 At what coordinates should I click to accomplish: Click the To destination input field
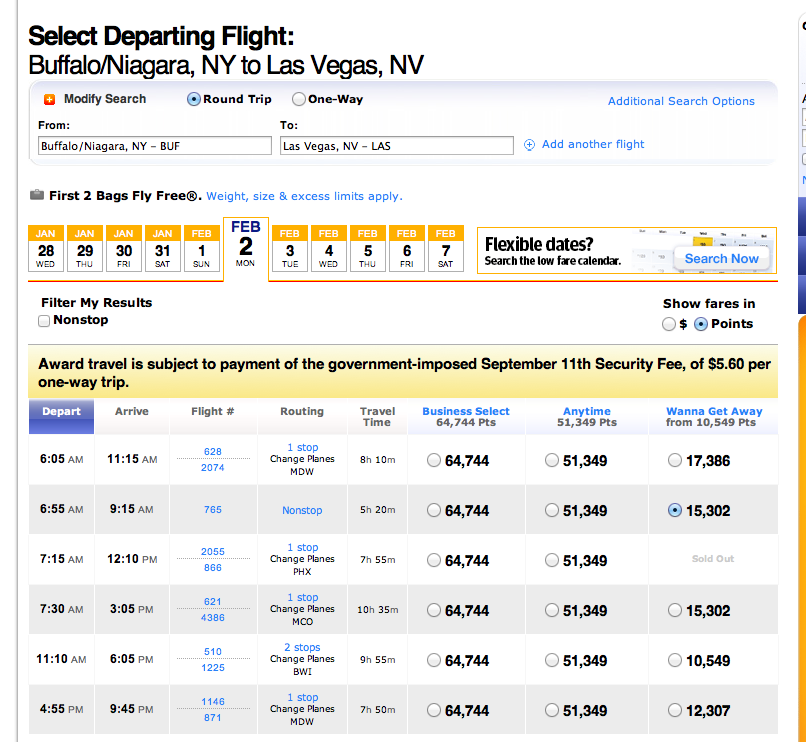[x=395, y=146]
